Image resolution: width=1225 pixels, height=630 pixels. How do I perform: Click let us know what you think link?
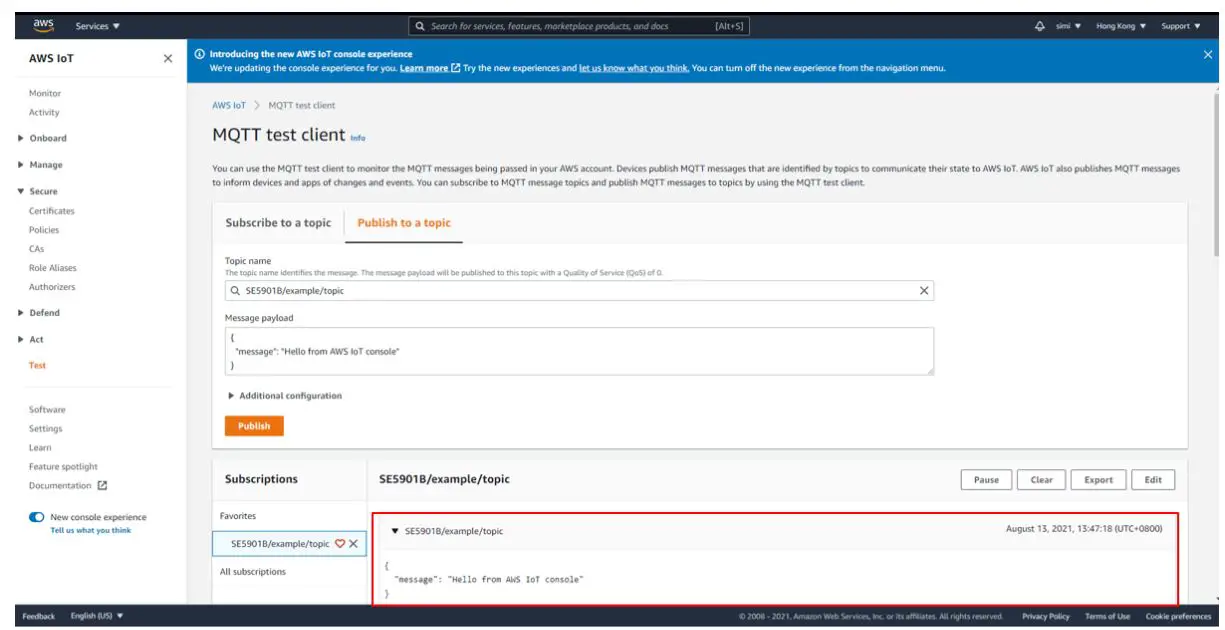click(634, 68)
